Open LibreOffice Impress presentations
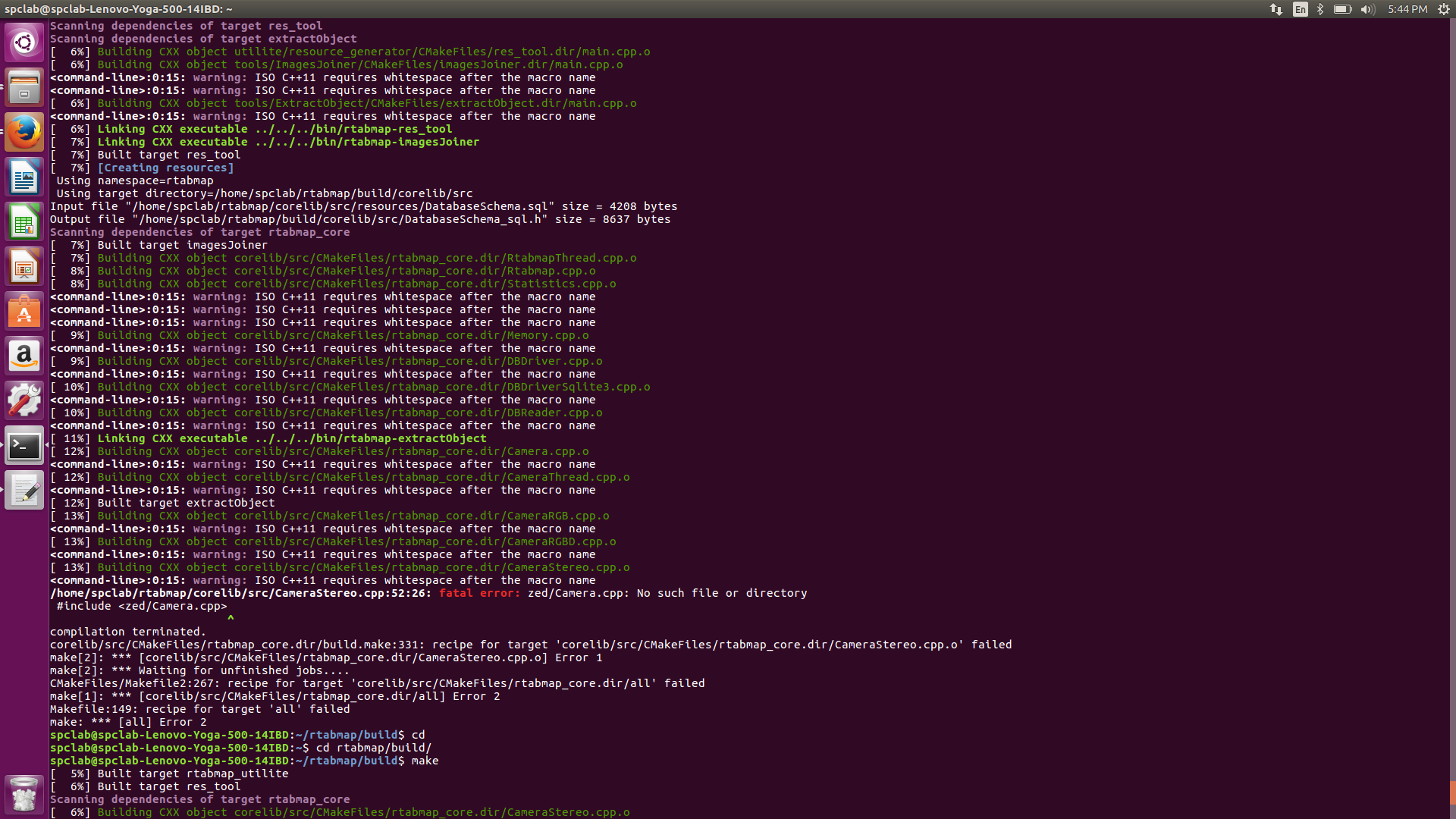 click(24, 267)
